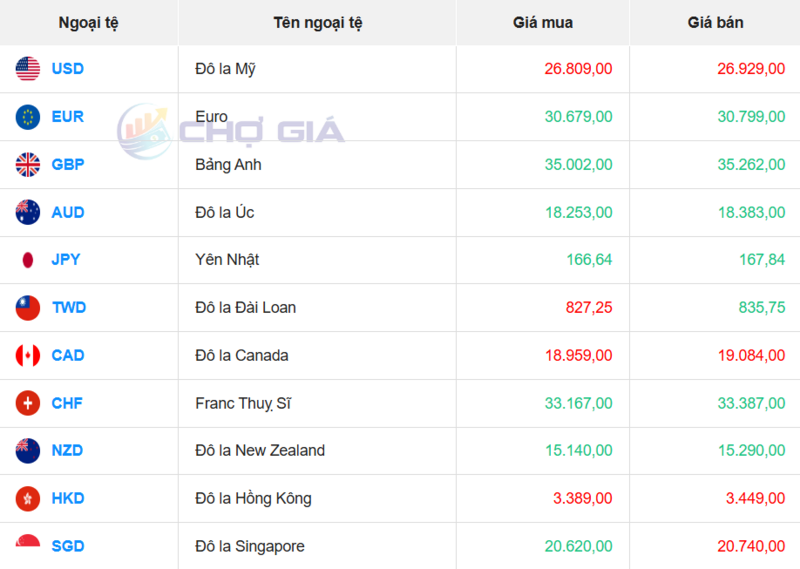Image resolution: width=800 pixels, height=569 pixels.
Task: Click the Chợ Giá watermark logo
Action: [232, 130]
